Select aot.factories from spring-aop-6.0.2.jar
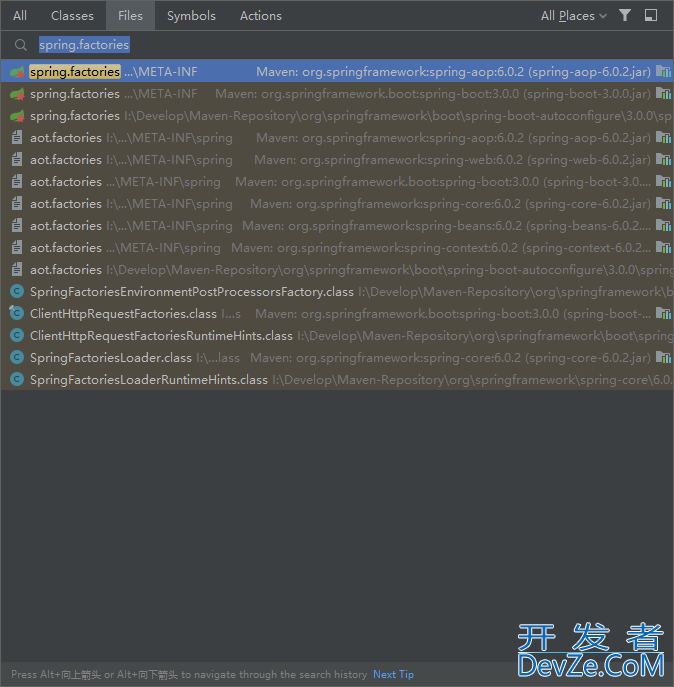The image size is (674, 687). tap(337, 138)
